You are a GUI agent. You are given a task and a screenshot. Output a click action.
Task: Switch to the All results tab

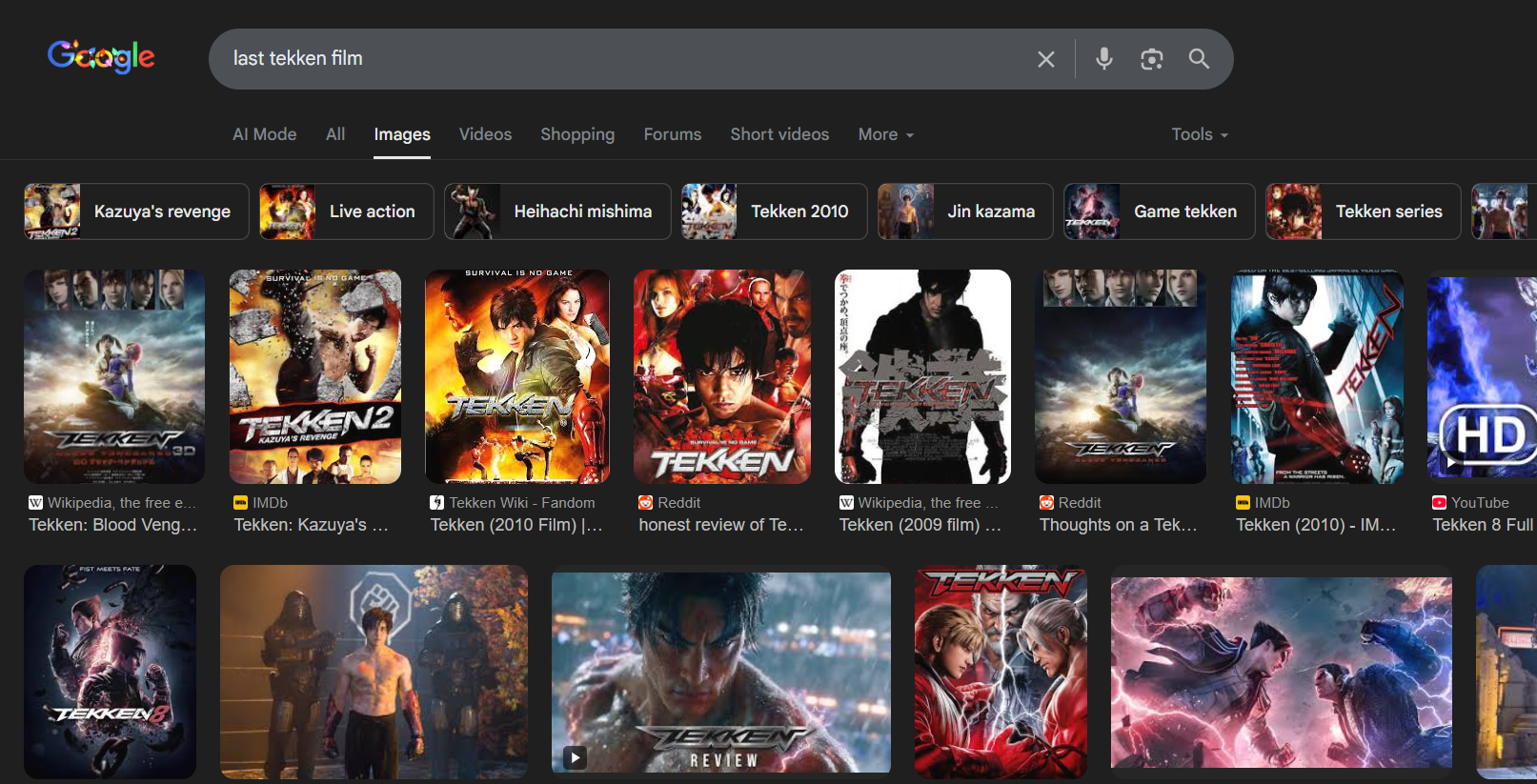pos(335,134)
